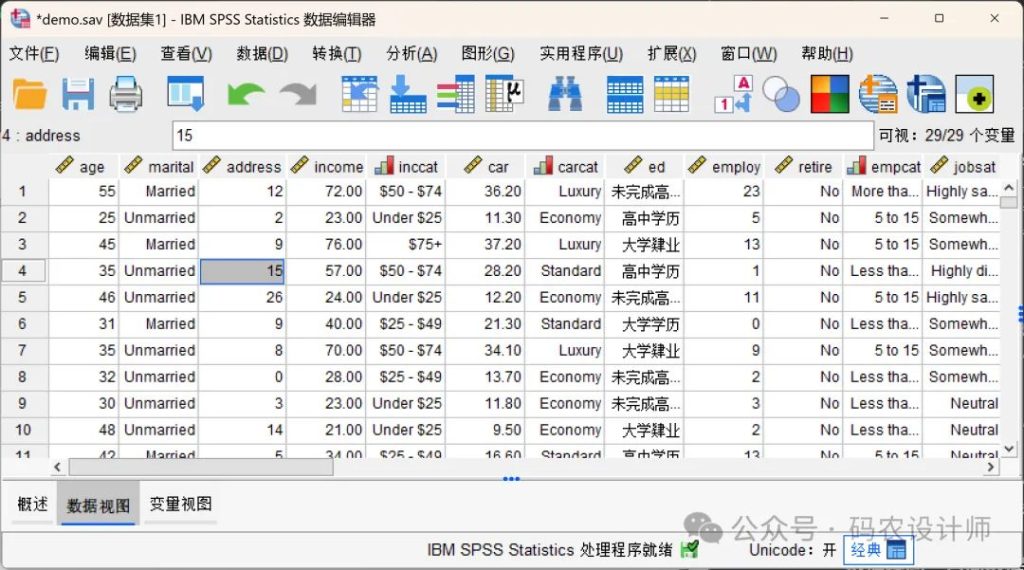Click the overlapping circles variable sets icon
Screen dimensions: 1024x570
pyautogui.click(x=781, y=95)
